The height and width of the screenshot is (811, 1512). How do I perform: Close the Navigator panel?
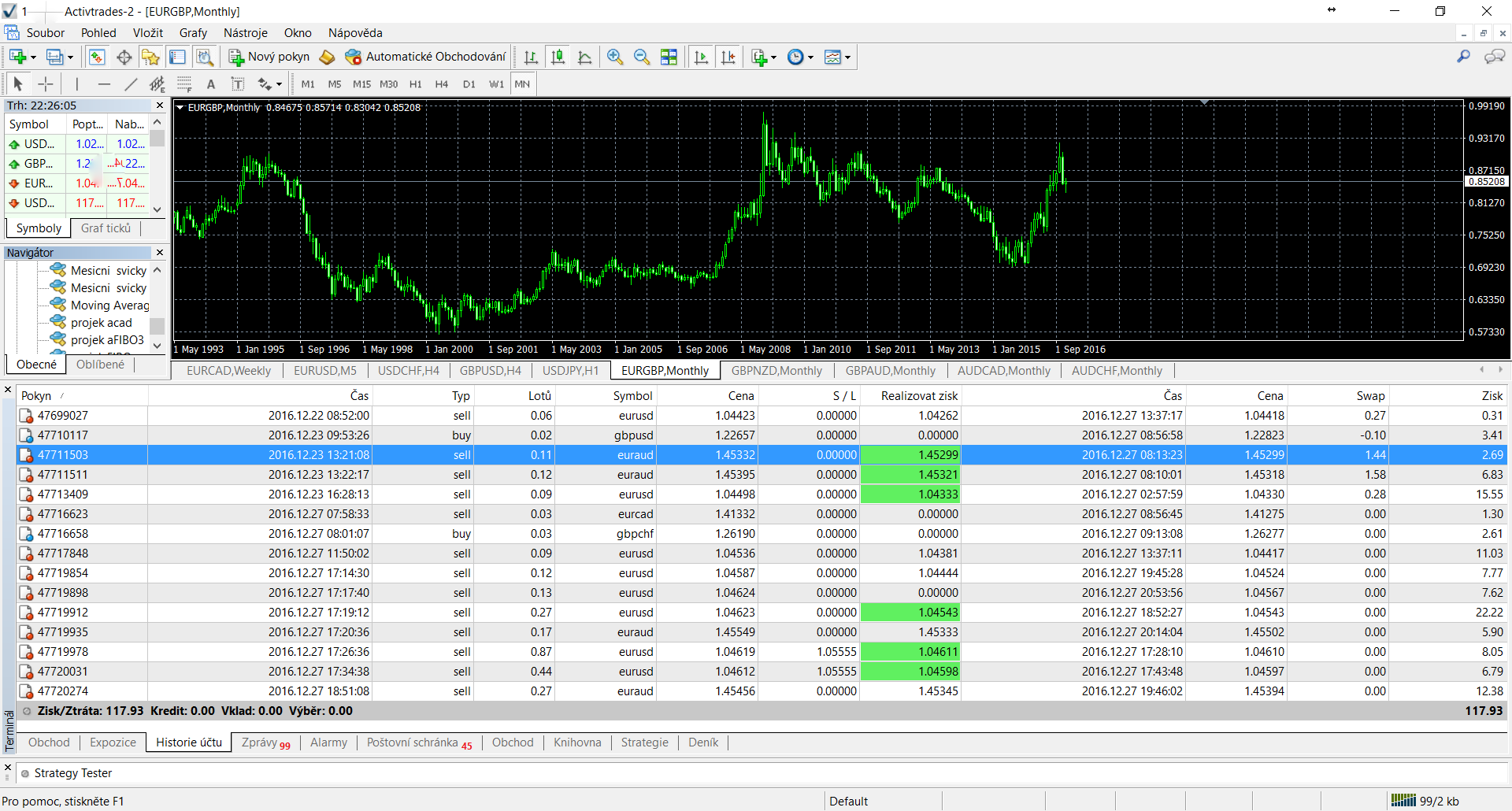point(160,253)
